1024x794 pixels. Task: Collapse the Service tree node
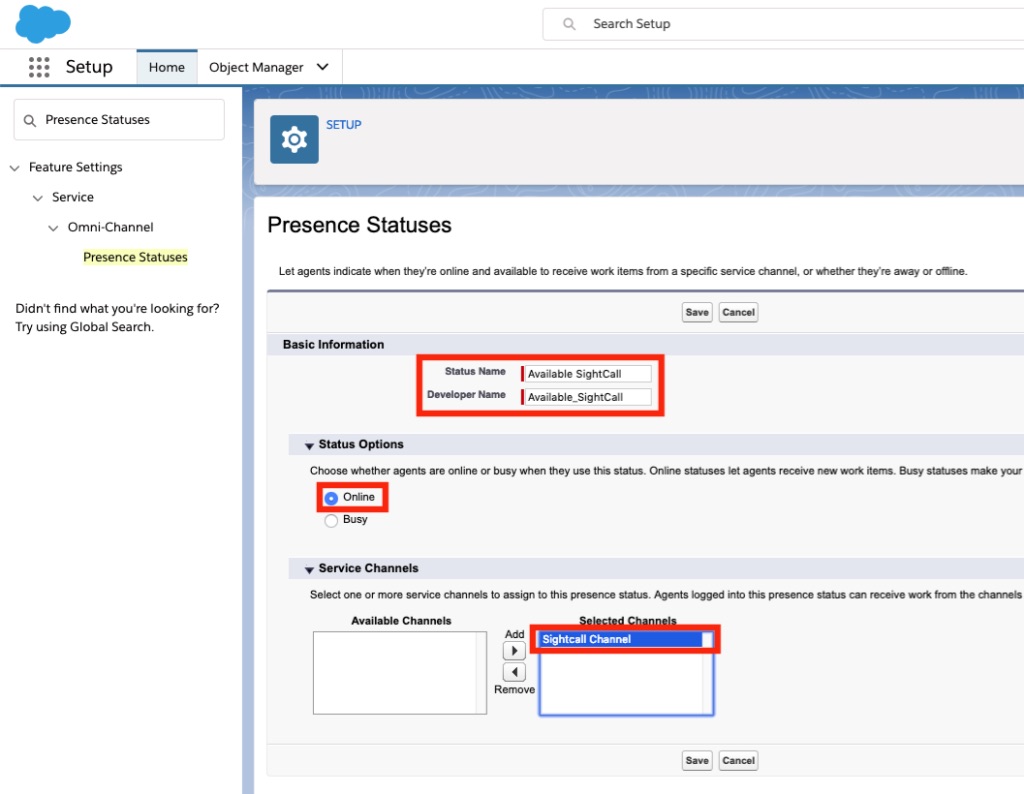(x=38, y=198)
